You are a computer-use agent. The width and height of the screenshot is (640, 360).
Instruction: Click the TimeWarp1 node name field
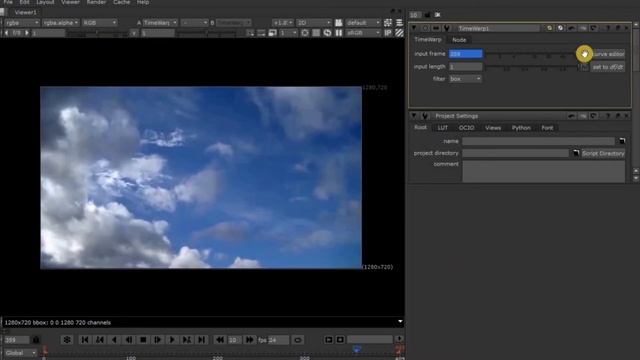pyautogui.click(x=498, y=28)
